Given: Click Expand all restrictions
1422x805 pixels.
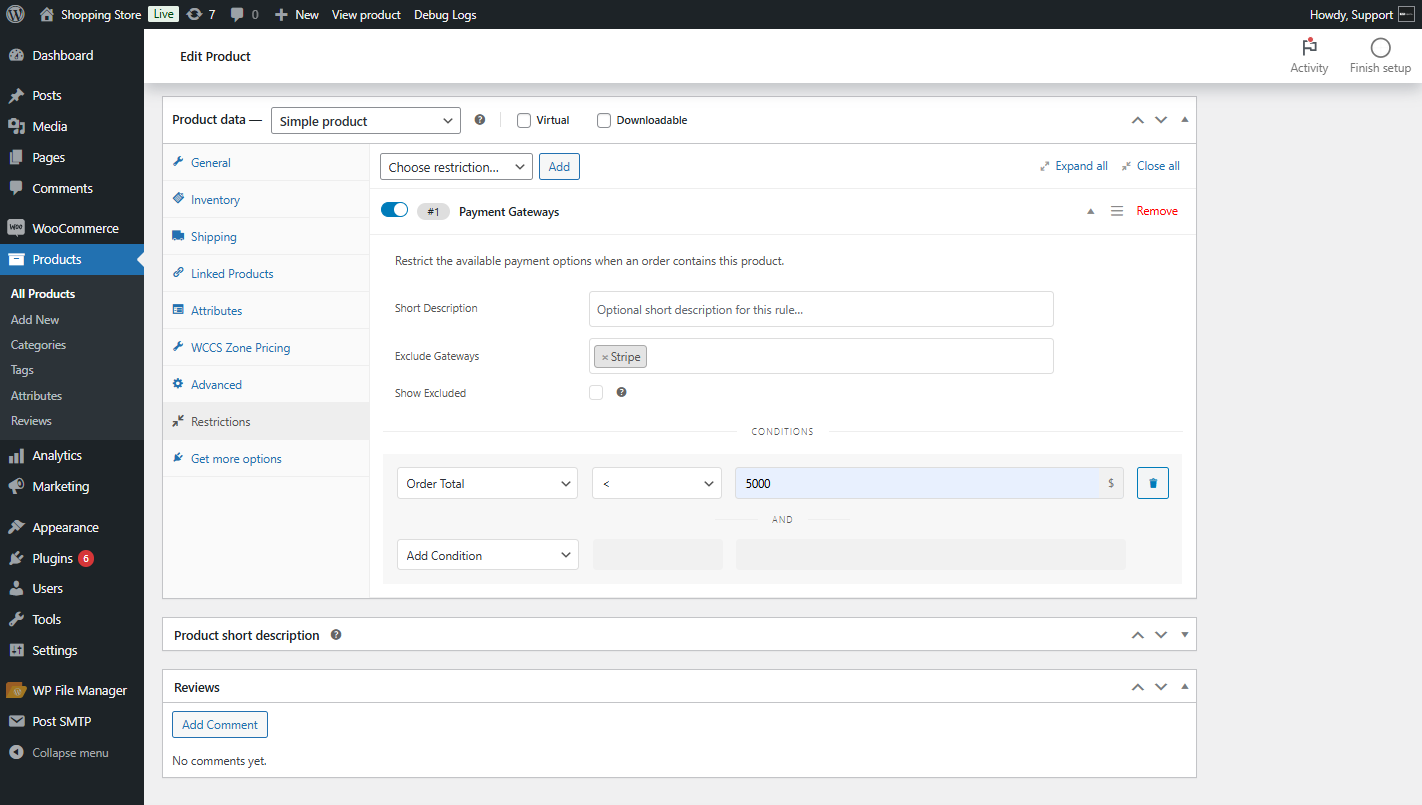Looking at the screenshot, I should [1074, 166].
